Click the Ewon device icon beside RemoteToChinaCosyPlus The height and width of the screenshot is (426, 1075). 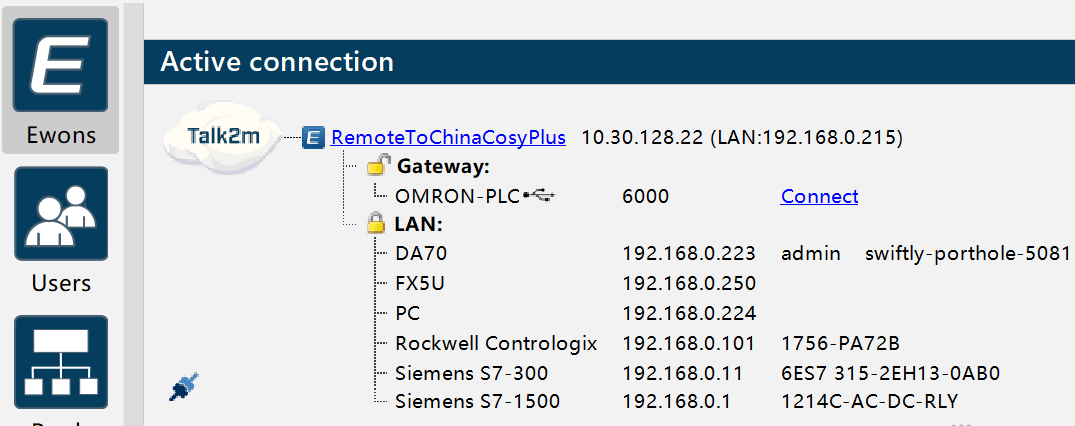[x=313, y=137]
